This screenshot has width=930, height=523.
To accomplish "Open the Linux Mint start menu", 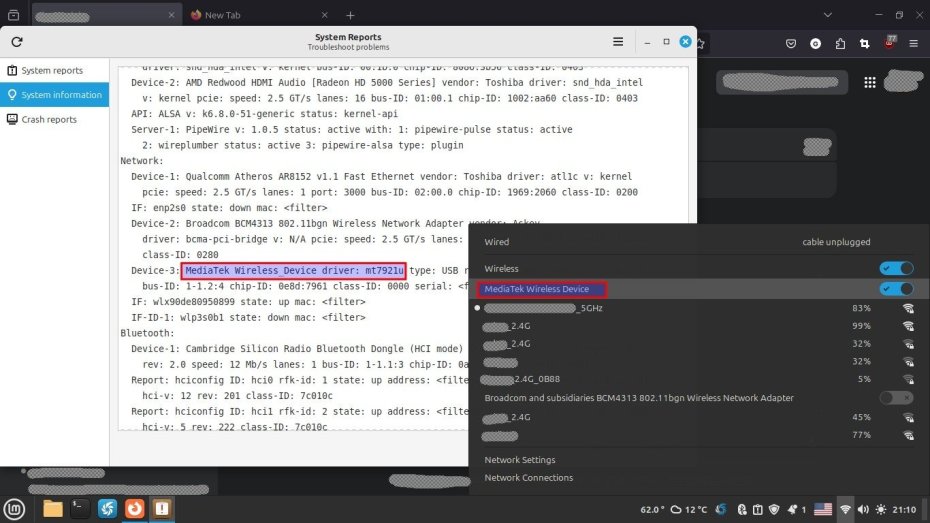I will click(14, 509).
